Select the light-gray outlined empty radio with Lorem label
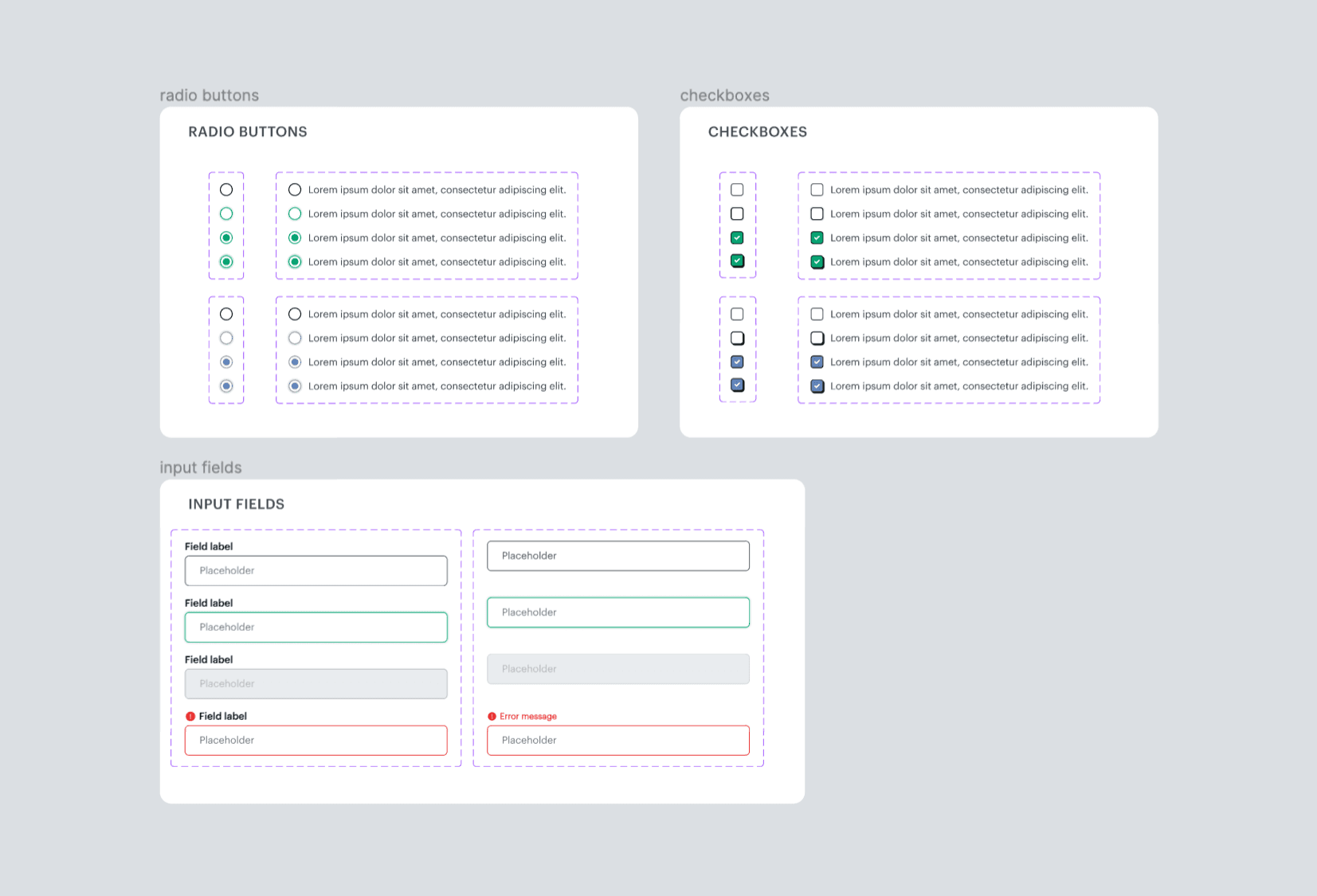The image size is (1317, 896). pos(295,338)
